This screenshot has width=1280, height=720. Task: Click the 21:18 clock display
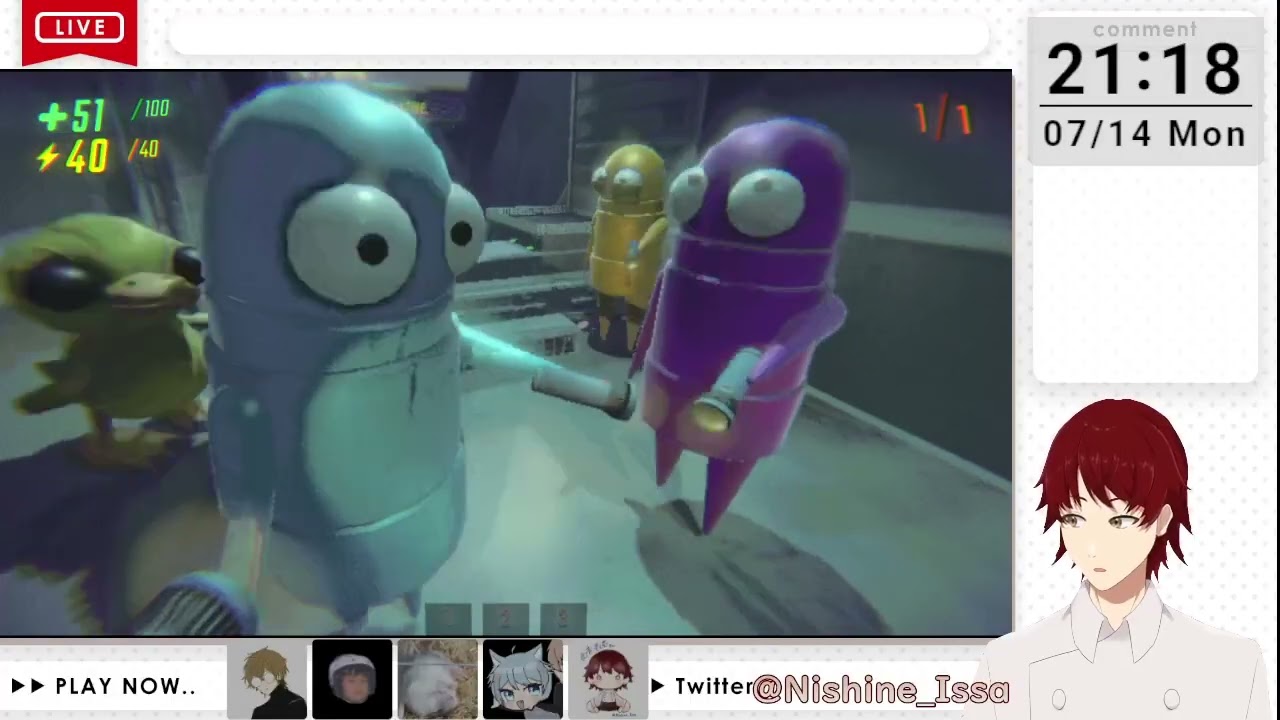[x=1144, y=70]
